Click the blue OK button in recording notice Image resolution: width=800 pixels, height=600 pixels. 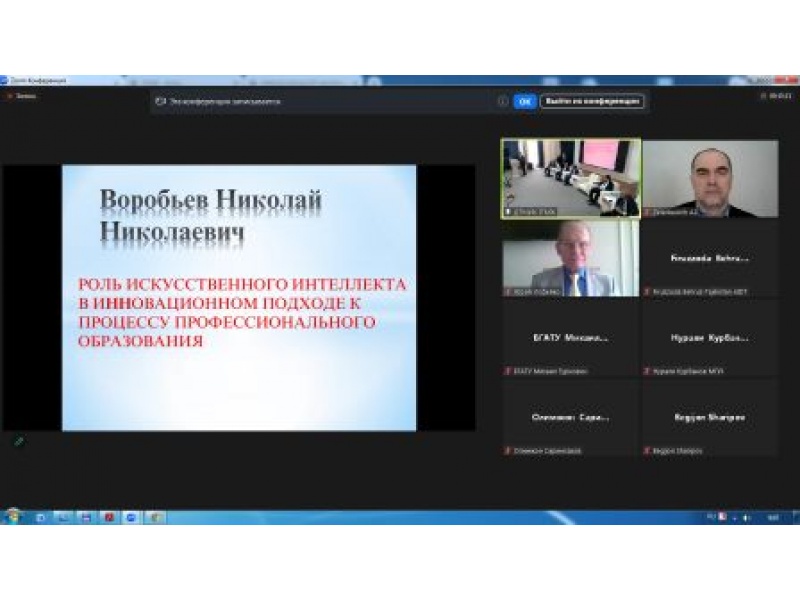coord(525,101)
